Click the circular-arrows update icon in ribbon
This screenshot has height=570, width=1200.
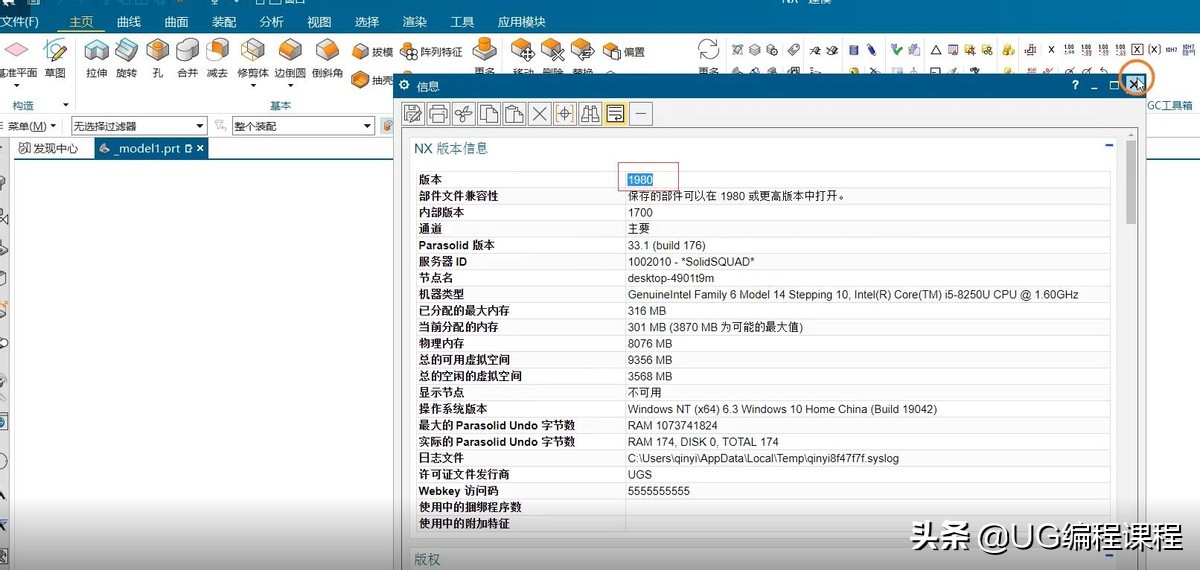point(708,50)
